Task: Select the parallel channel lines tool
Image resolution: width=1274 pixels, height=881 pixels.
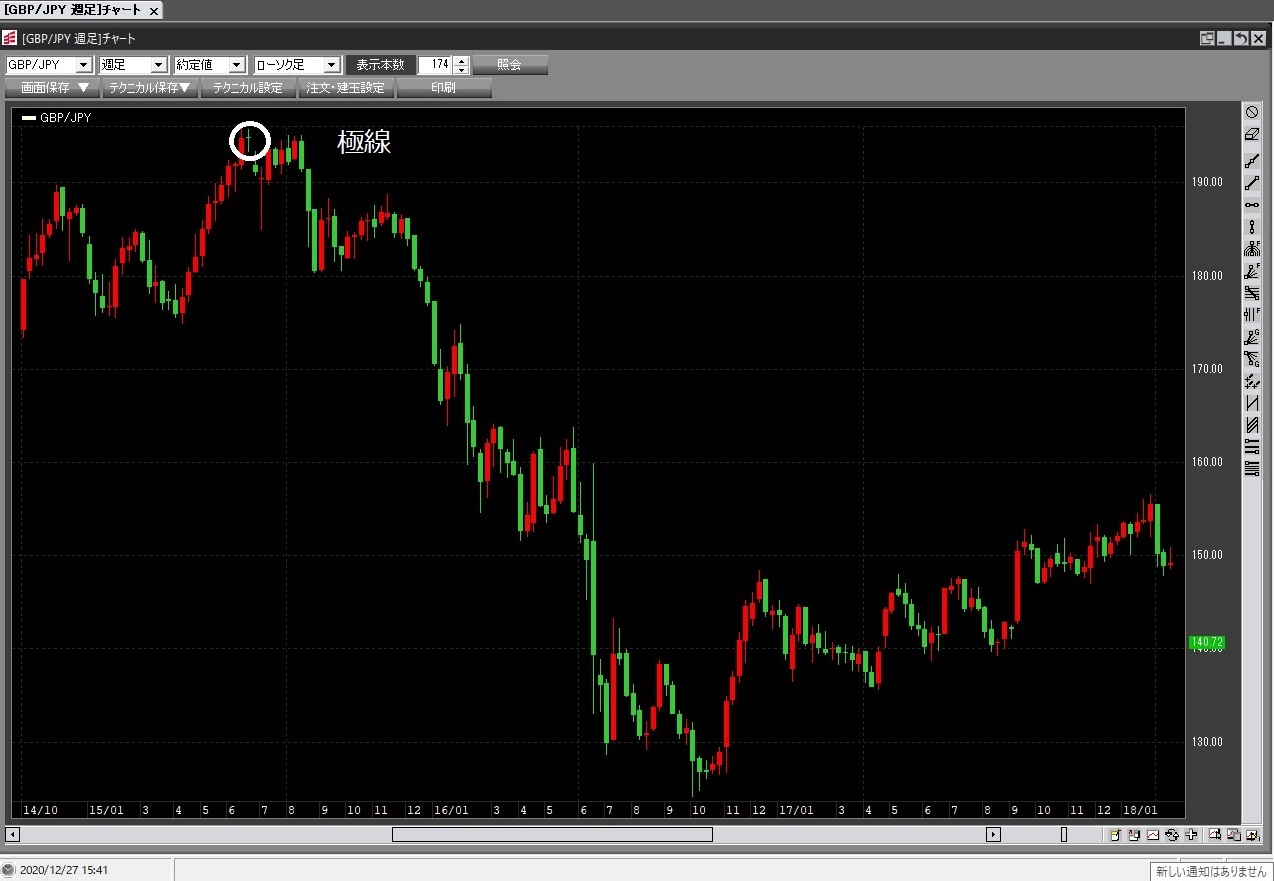Action: tap(1252, 425)
